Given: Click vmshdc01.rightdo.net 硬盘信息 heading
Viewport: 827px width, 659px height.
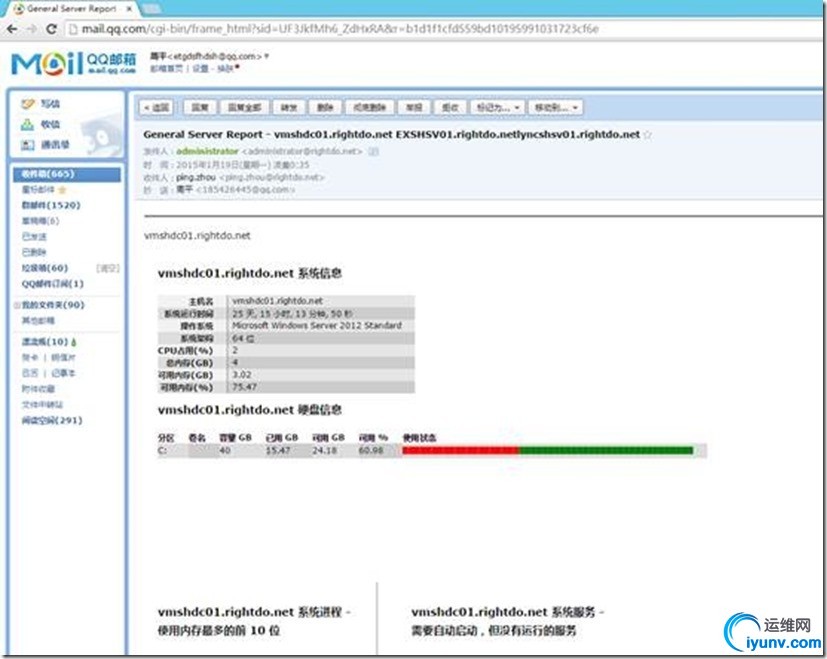Looking at the screenshot, I should click(x=249, y=410).
